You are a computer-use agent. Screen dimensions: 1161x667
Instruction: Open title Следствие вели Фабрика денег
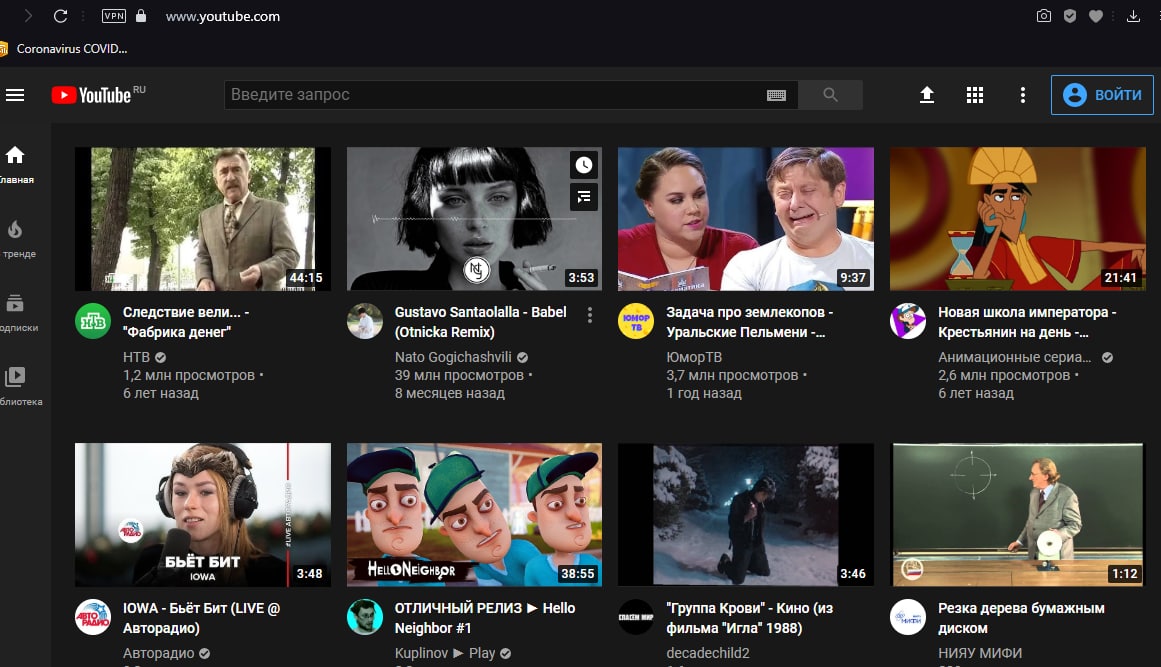point(186,322)
